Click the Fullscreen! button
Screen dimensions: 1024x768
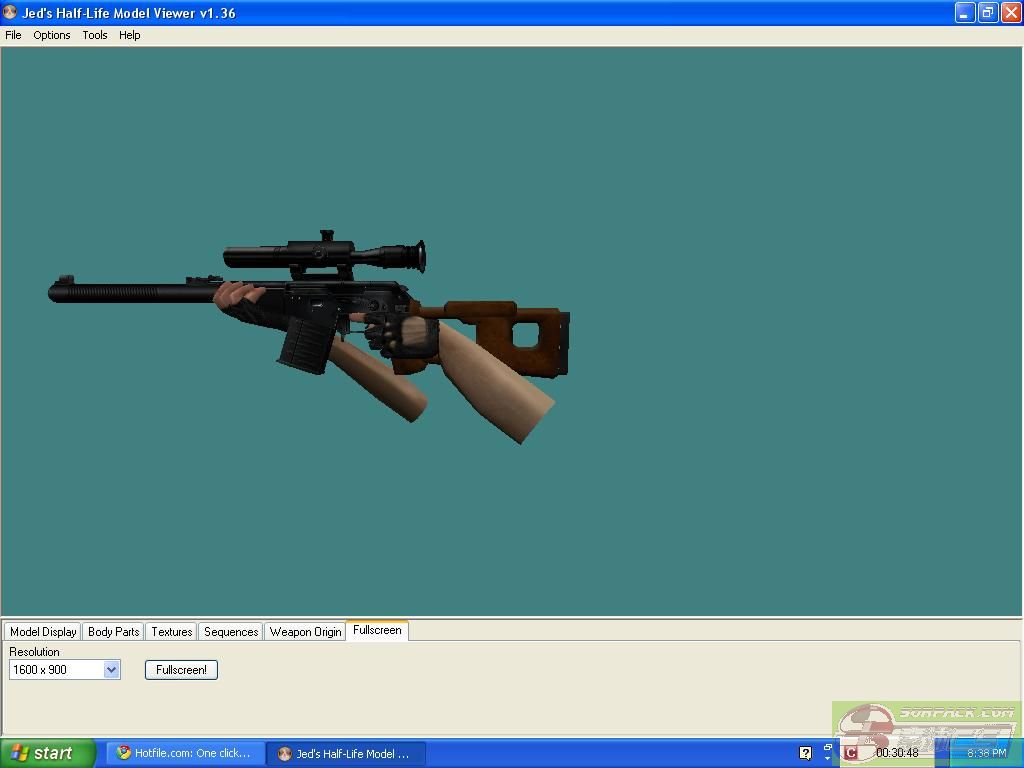(x=182, y=669)
